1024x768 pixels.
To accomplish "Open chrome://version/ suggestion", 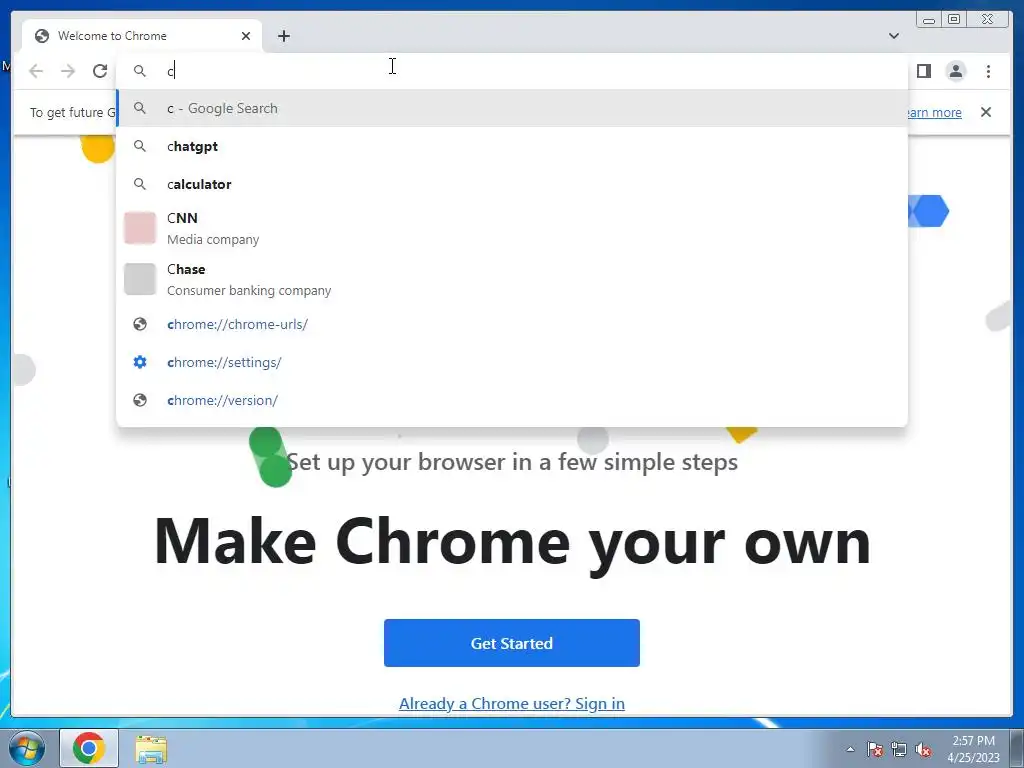I will click(x=512, y=400).
